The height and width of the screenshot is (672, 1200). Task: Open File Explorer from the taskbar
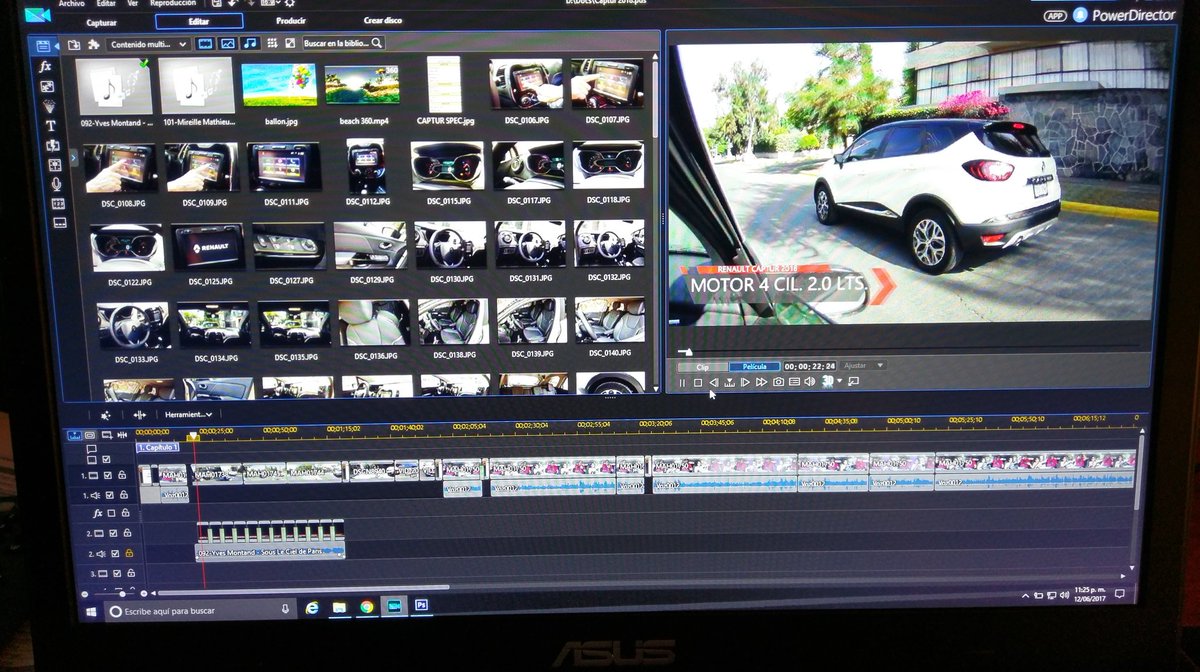tap(339, 608)
